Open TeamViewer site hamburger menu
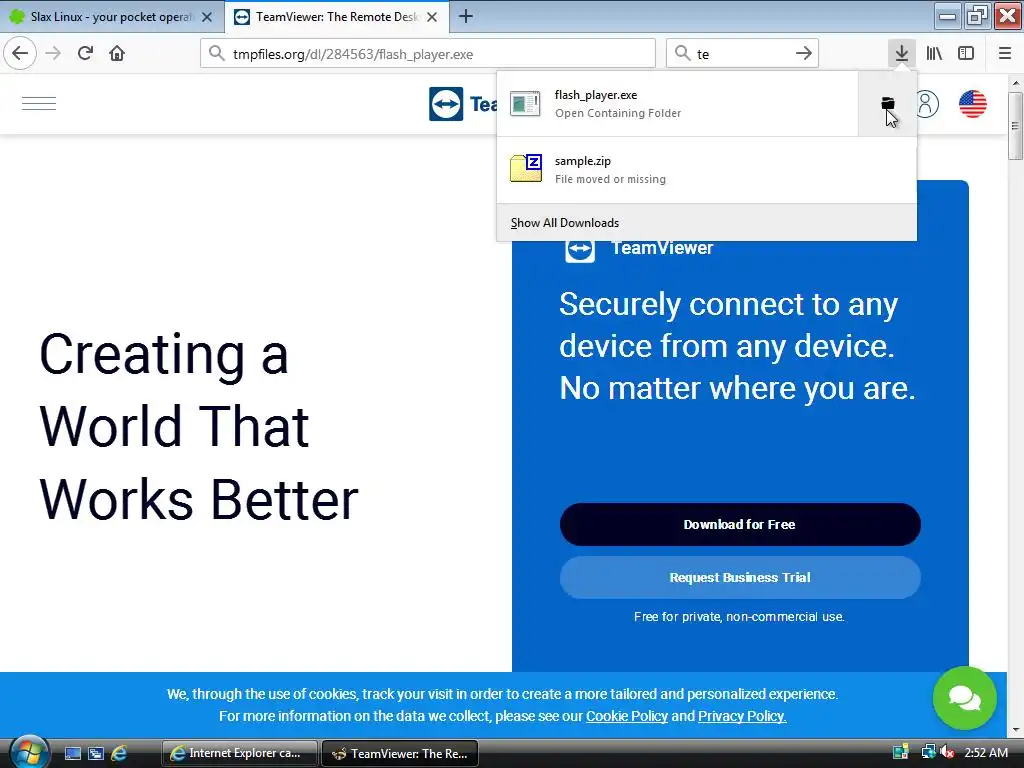The height and width of the screenshot is (768, 1024). pos(39,104)
